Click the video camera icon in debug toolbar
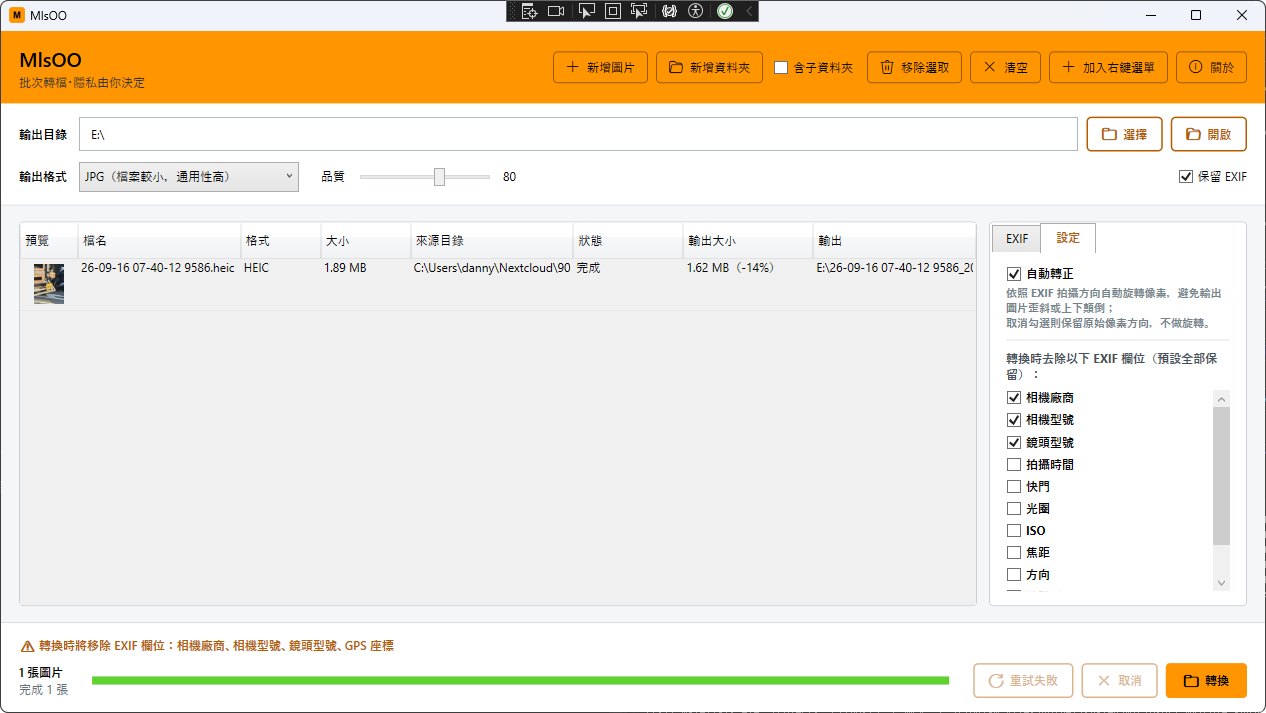The height and width of the screenshot is (713, 1266). (557, 11)
